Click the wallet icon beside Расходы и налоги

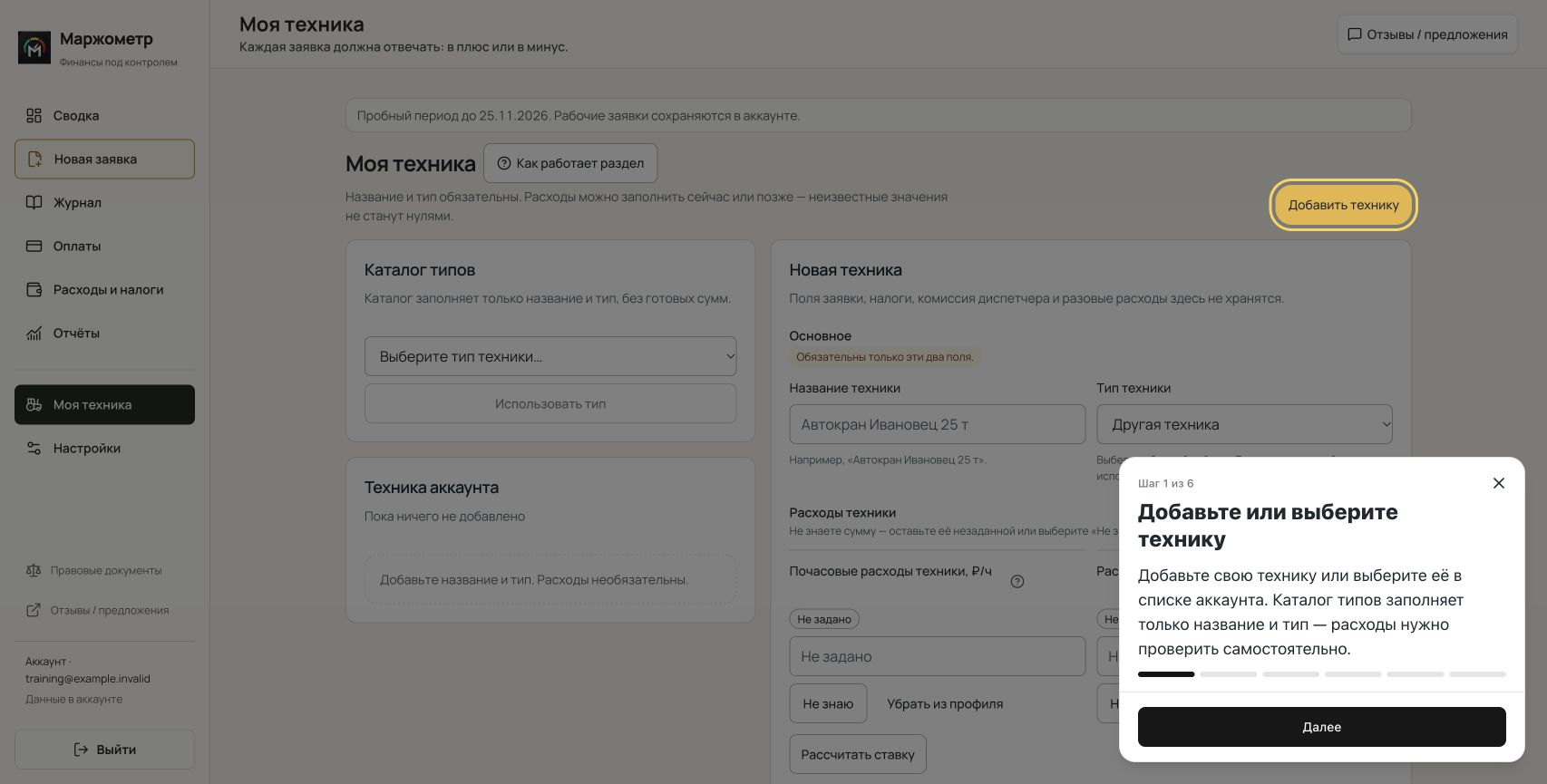pos(34,290)
